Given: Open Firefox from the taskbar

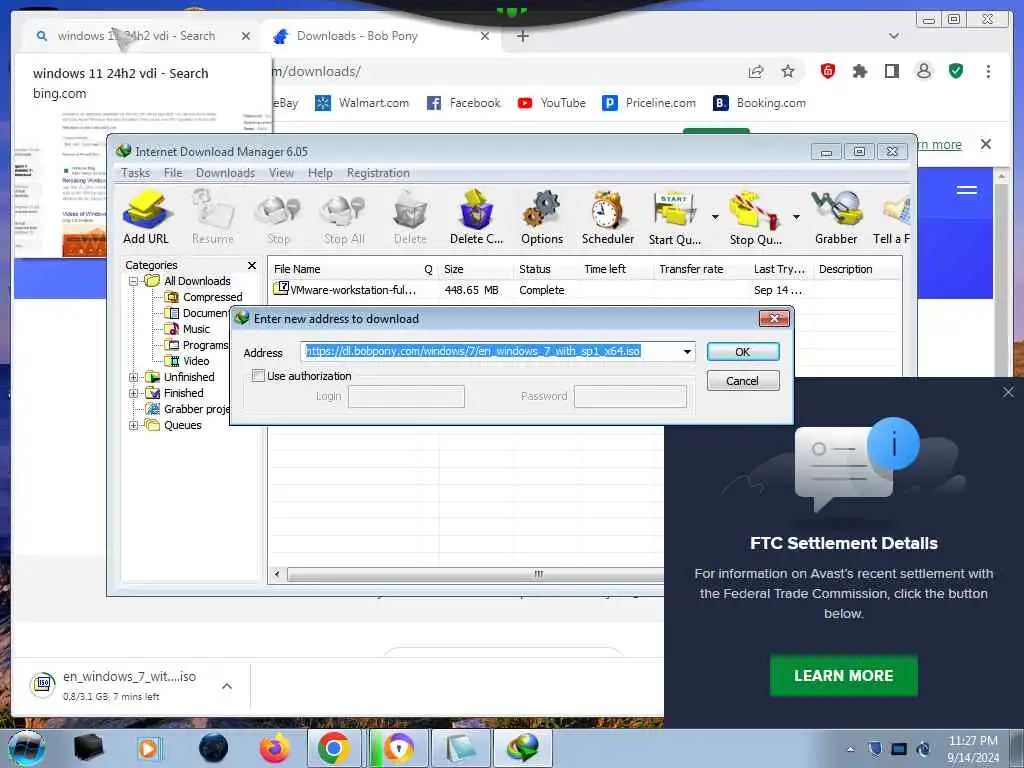Looking at the screenshot, I should [274, 748].
